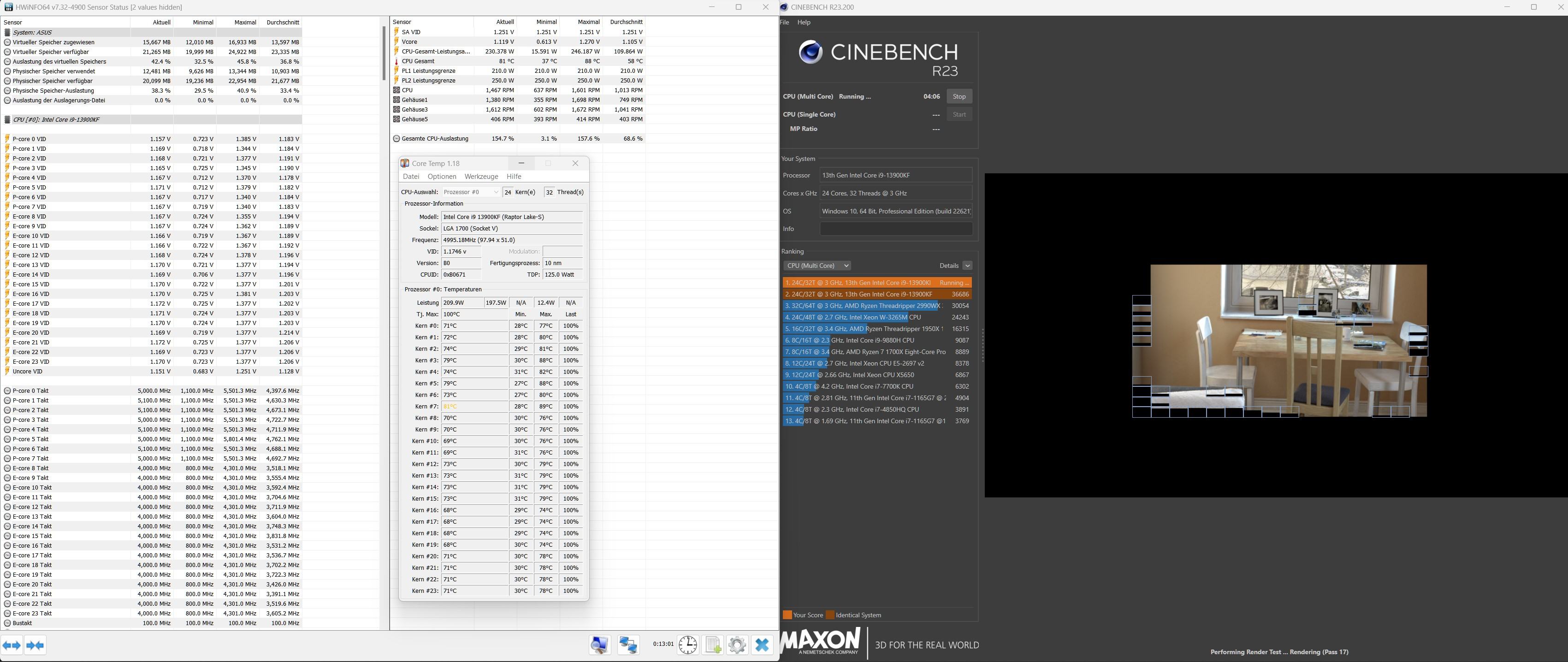The image size is (1568, 662).
Task: Select Virtueller Speicher zugewiesen row
Action: [x=152, y=42]
